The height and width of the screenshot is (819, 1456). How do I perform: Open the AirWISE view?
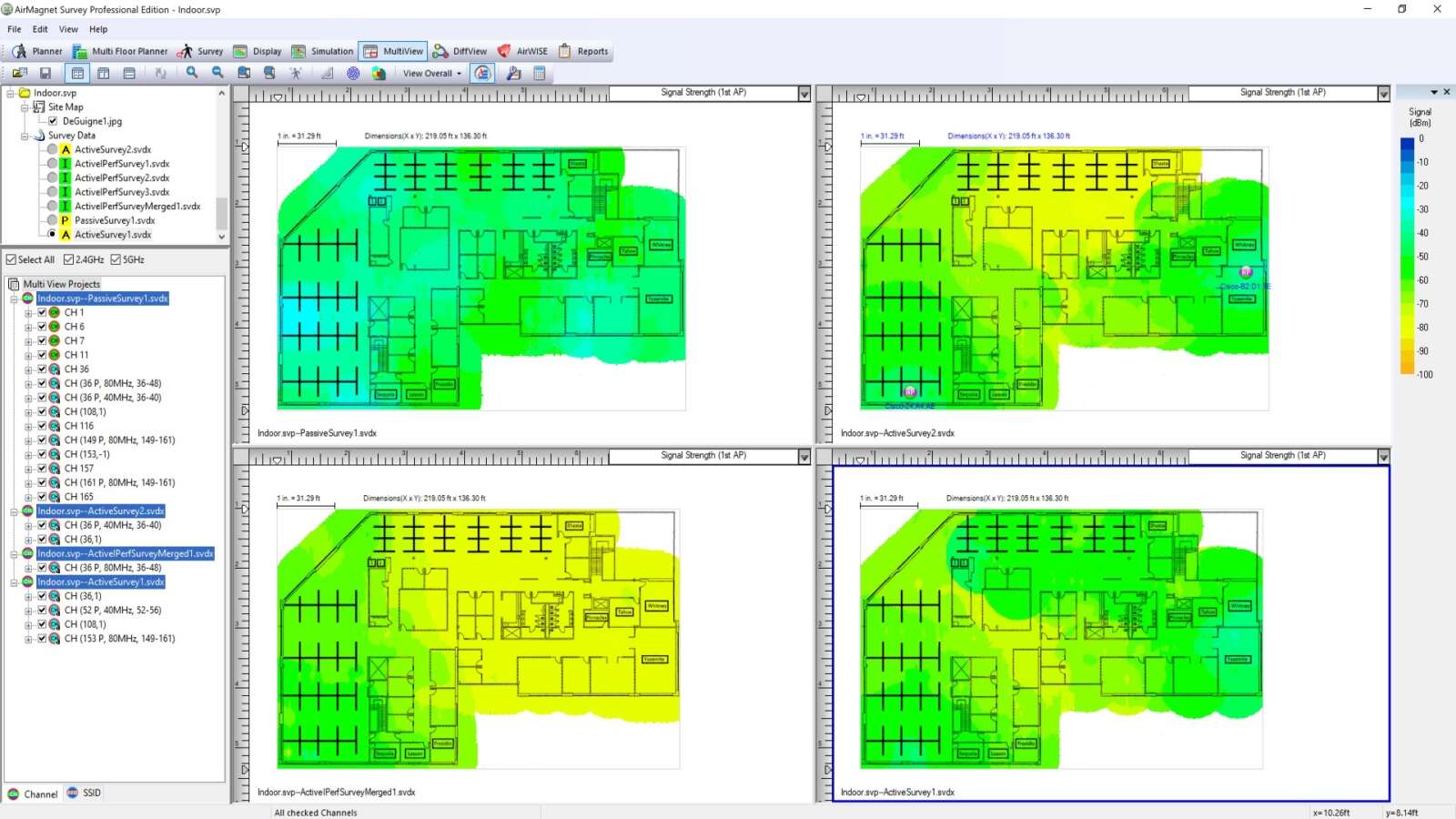[522, 51]
